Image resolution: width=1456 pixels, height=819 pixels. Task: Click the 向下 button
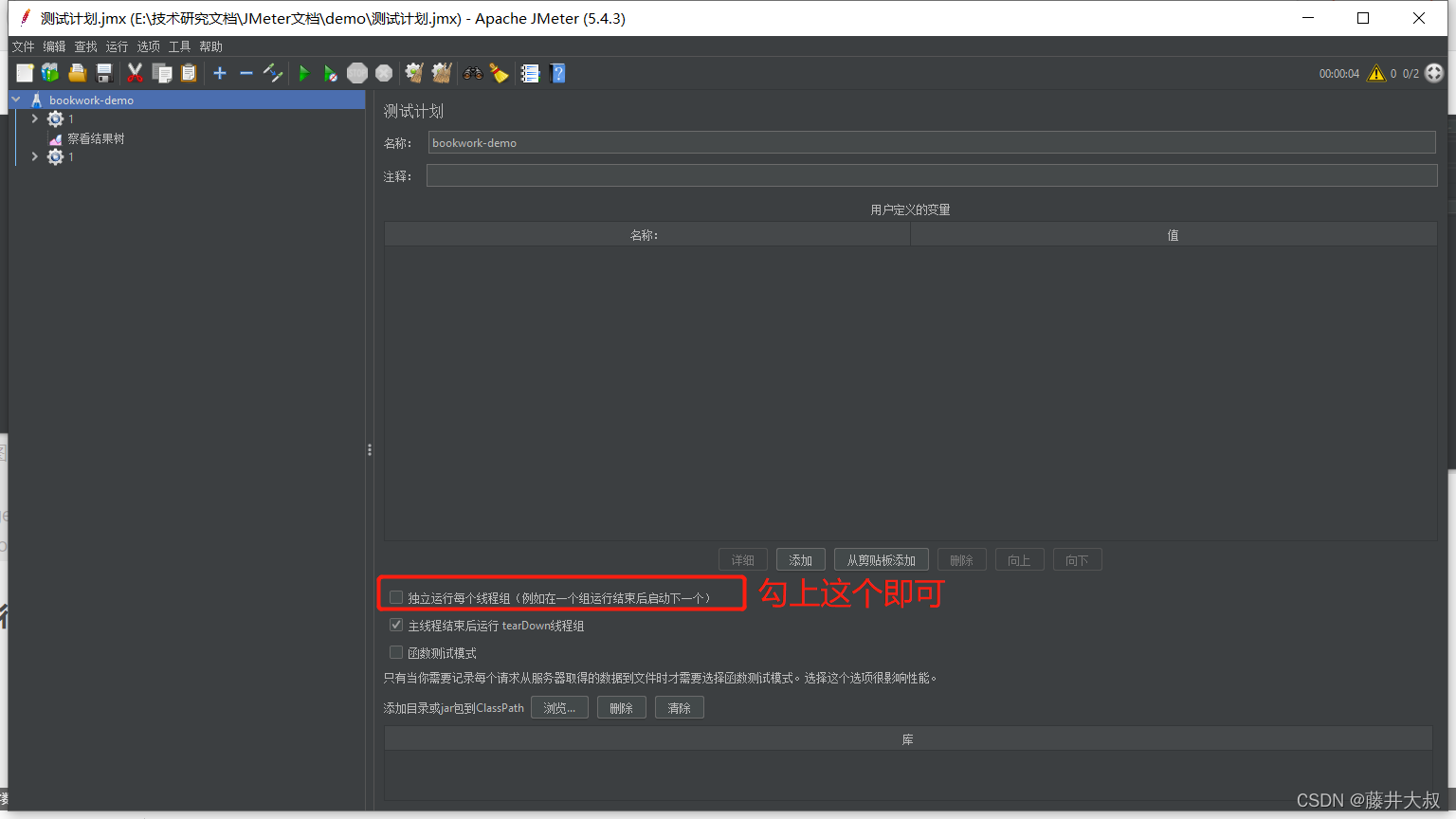pos(1078,560)
